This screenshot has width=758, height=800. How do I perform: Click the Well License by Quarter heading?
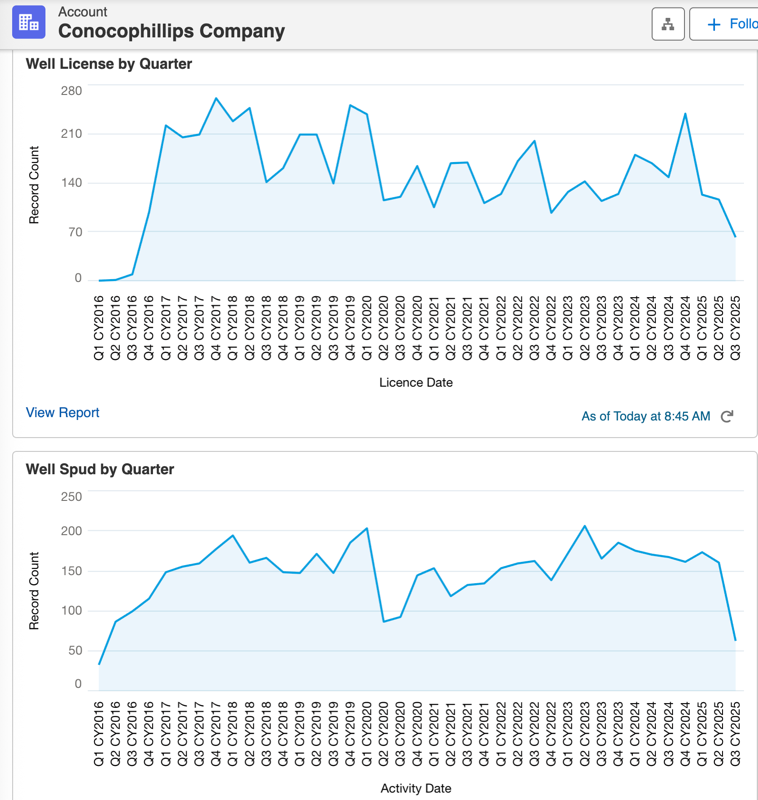[109, 64]
